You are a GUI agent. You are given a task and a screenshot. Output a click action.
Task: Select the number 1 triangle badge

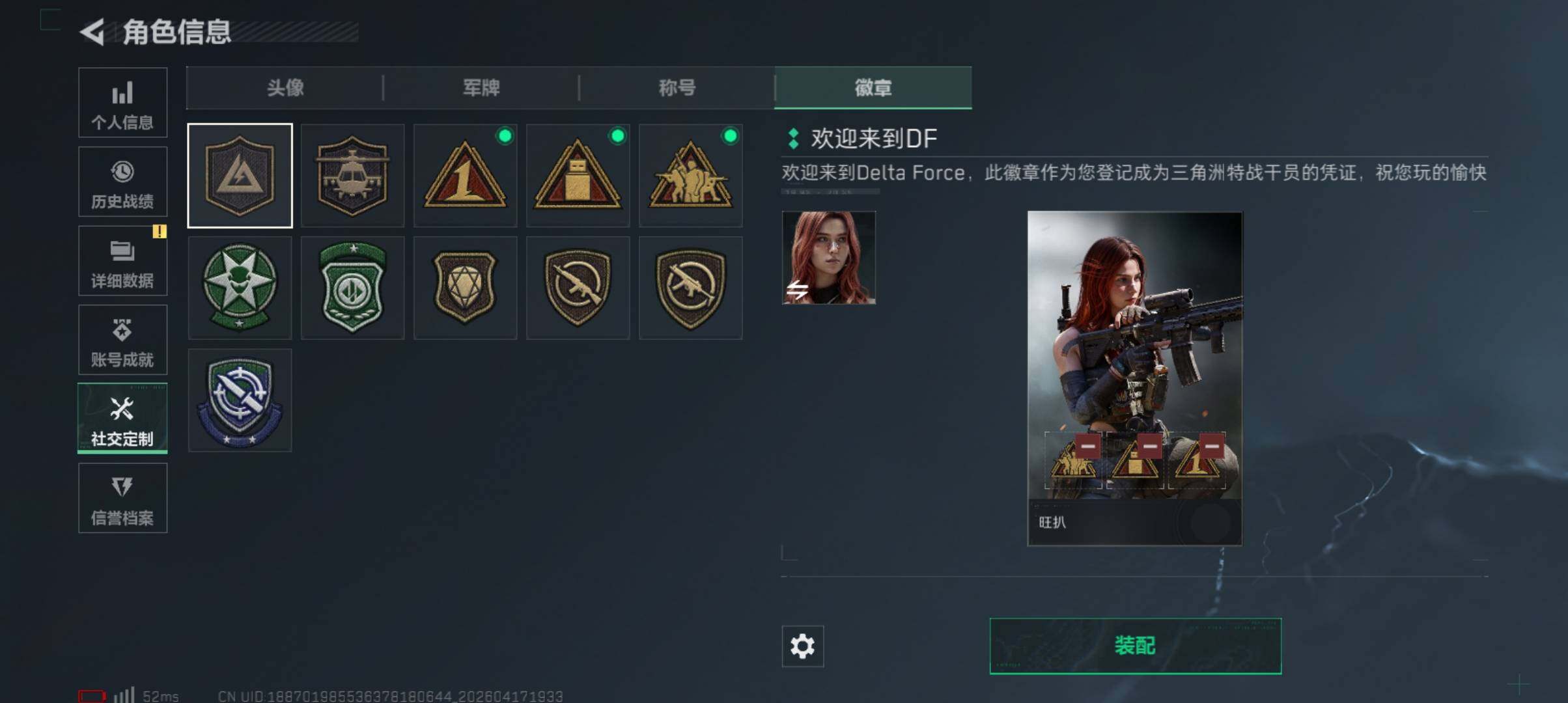465,176
